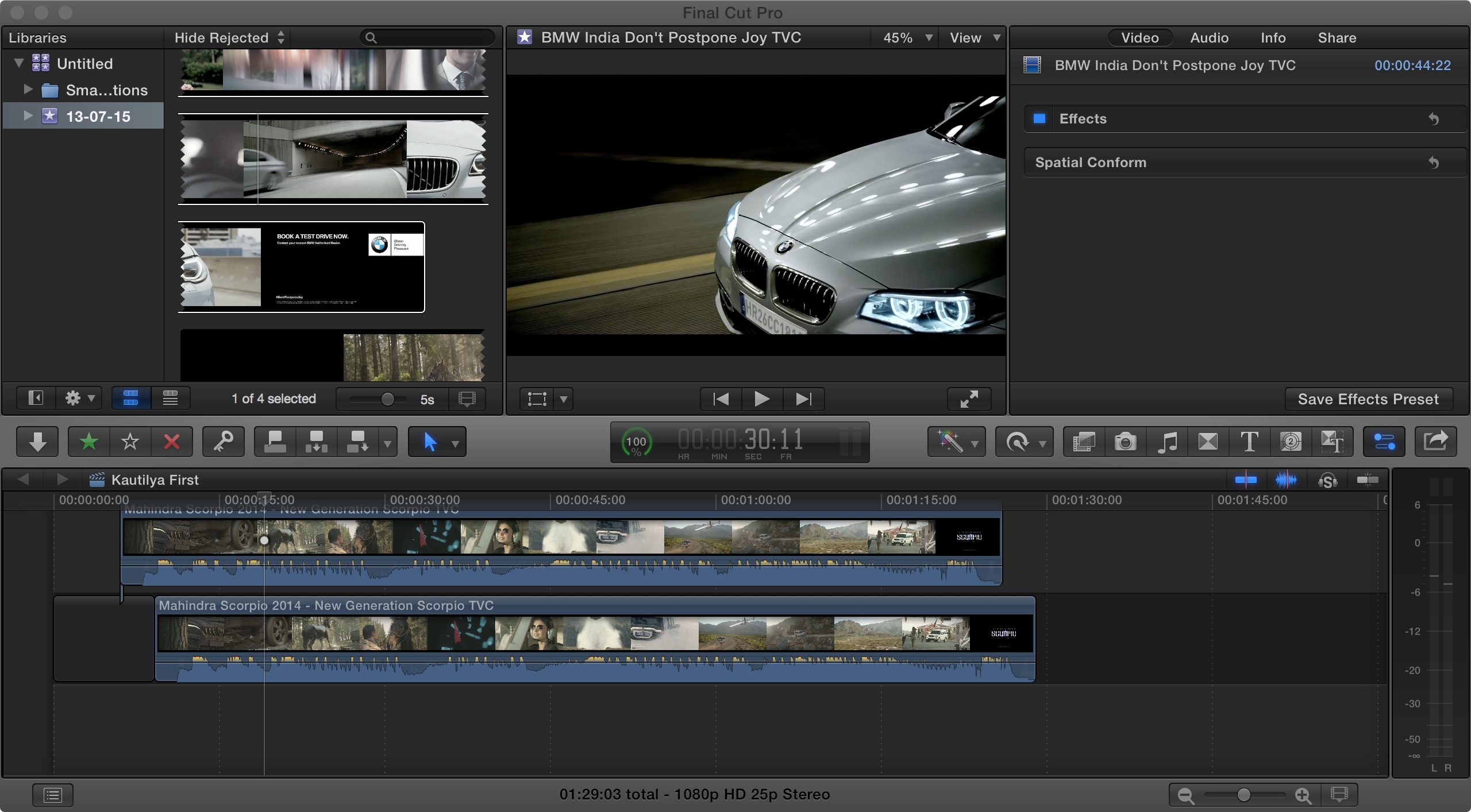
Task: Click the browser search field
Action: pos(428,38)
